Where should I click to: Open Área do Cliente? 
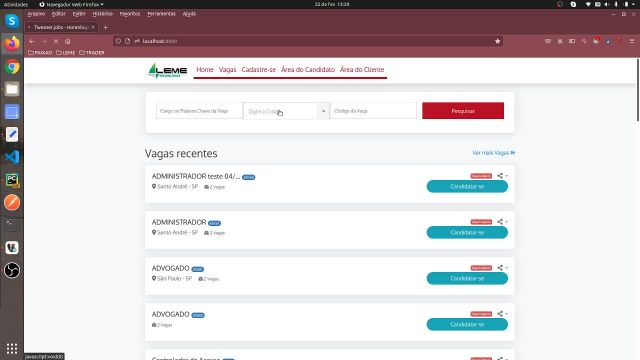tap(362, 70)
